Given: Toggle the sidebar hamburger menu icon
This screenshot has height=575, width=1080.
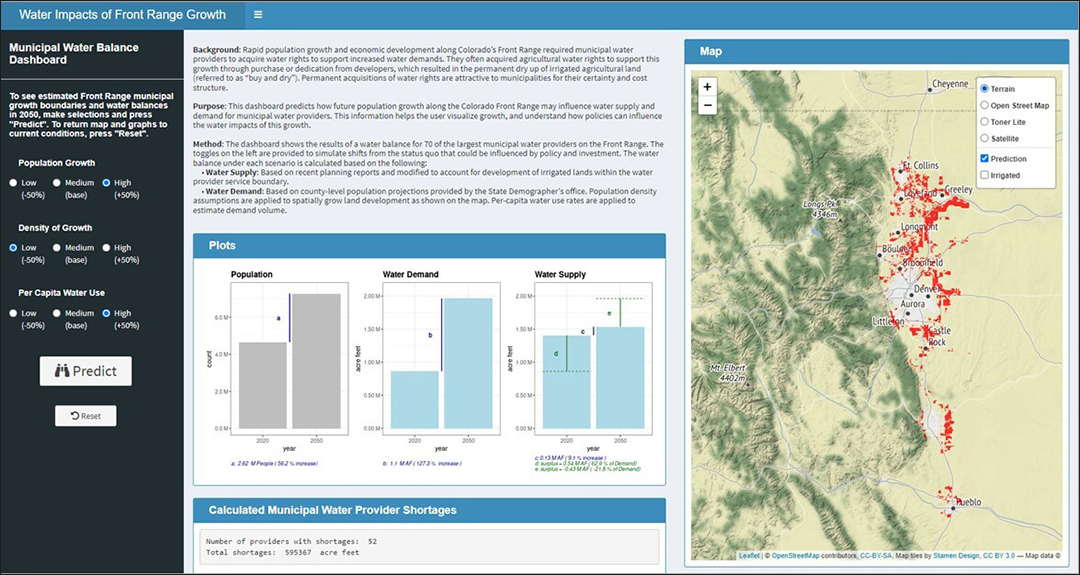Looking at the screenshot, I should pyautogui.click(x=258, y=14).
